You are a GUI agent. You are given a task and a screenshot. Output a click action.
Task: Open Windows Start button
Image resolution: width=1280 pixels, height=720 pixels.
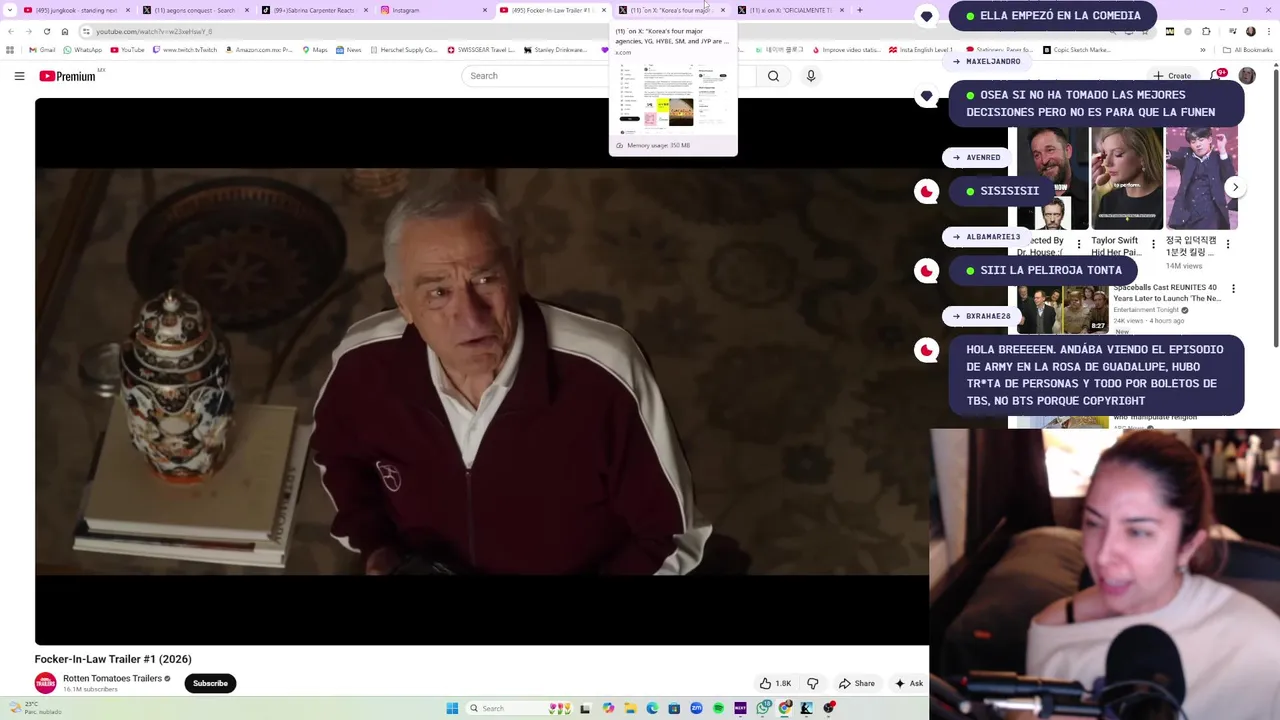(452, 708)
